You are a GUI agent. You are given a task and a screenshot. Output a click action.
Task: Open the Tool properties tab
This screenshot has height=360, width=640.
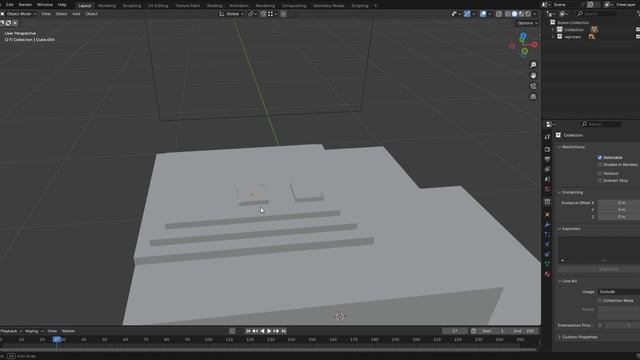click(547, 137)
